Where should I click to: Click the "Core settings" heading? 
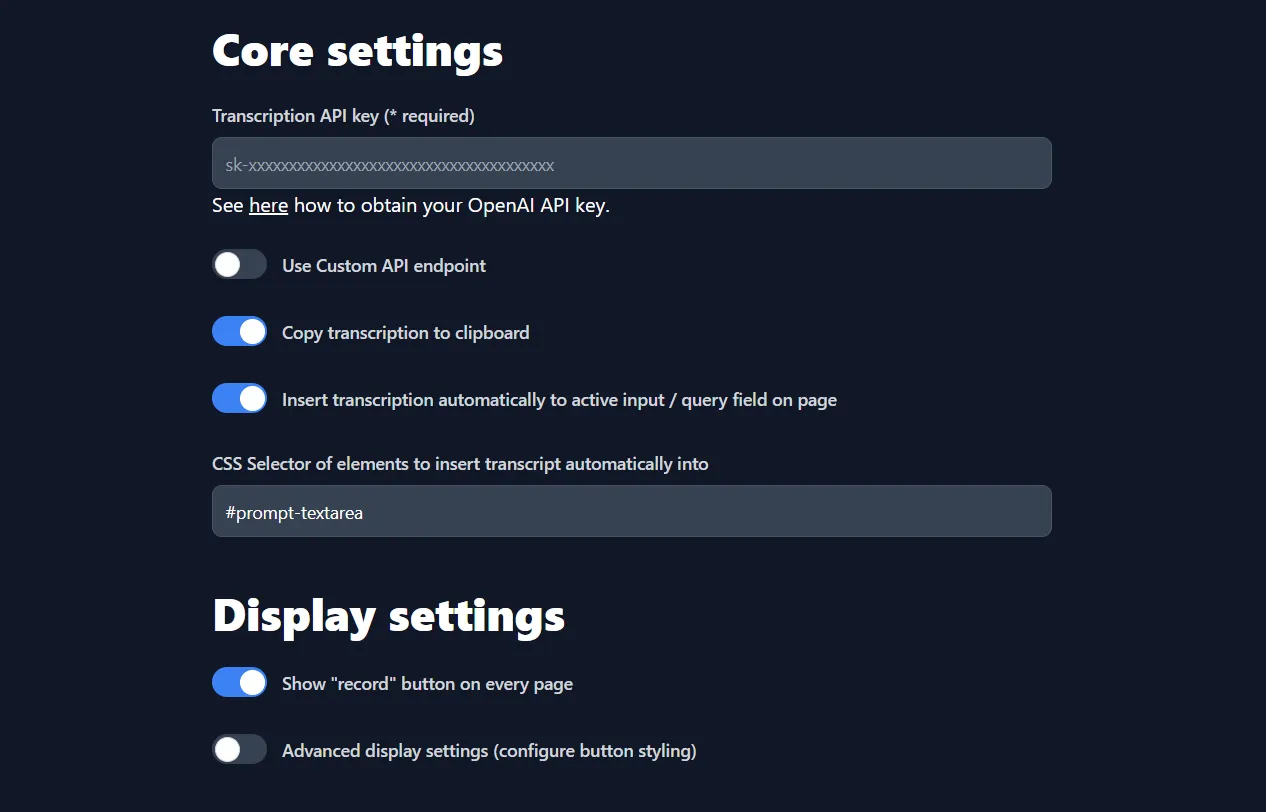point(357,51)
